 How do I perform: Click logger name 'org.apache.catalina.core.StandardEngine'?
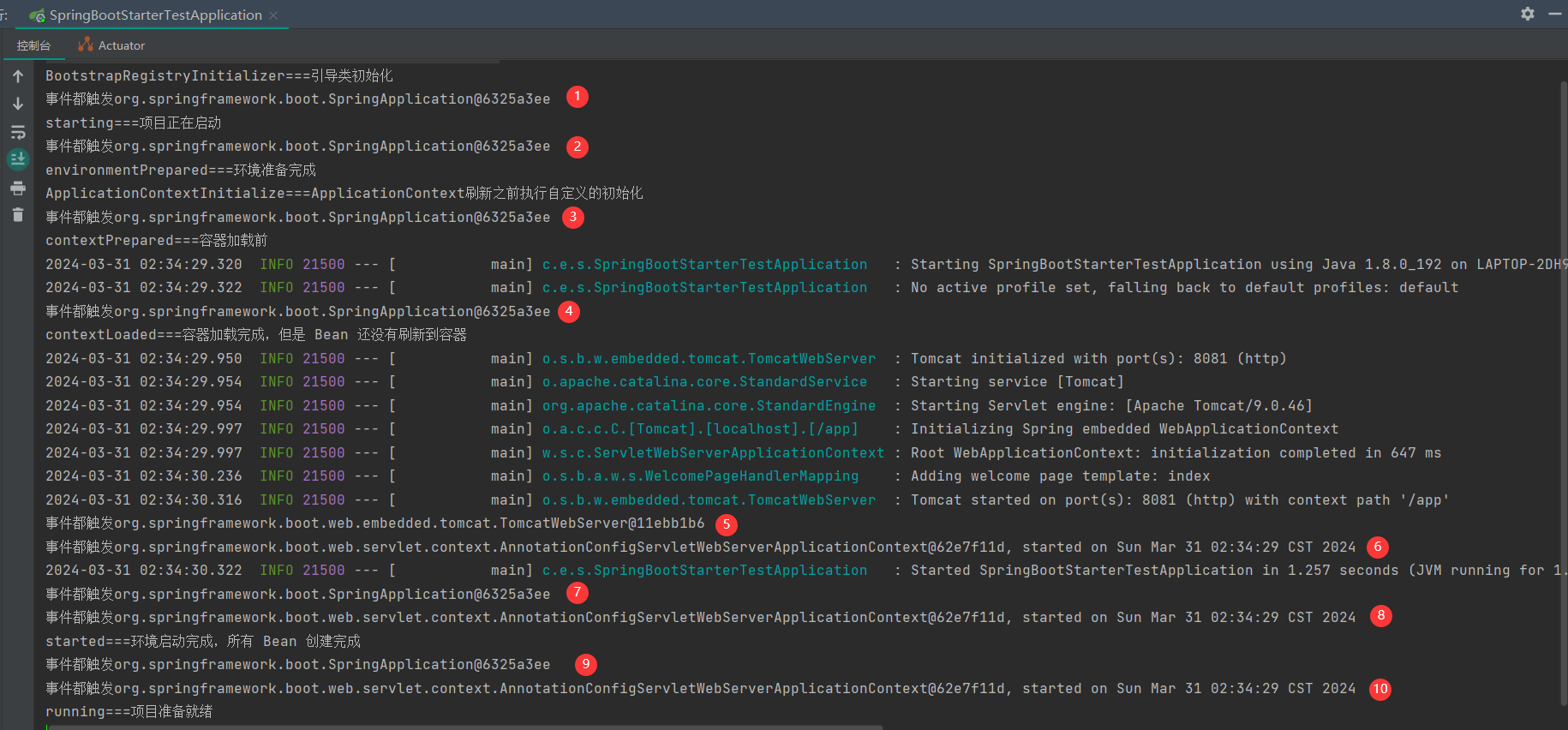(709, 405)
